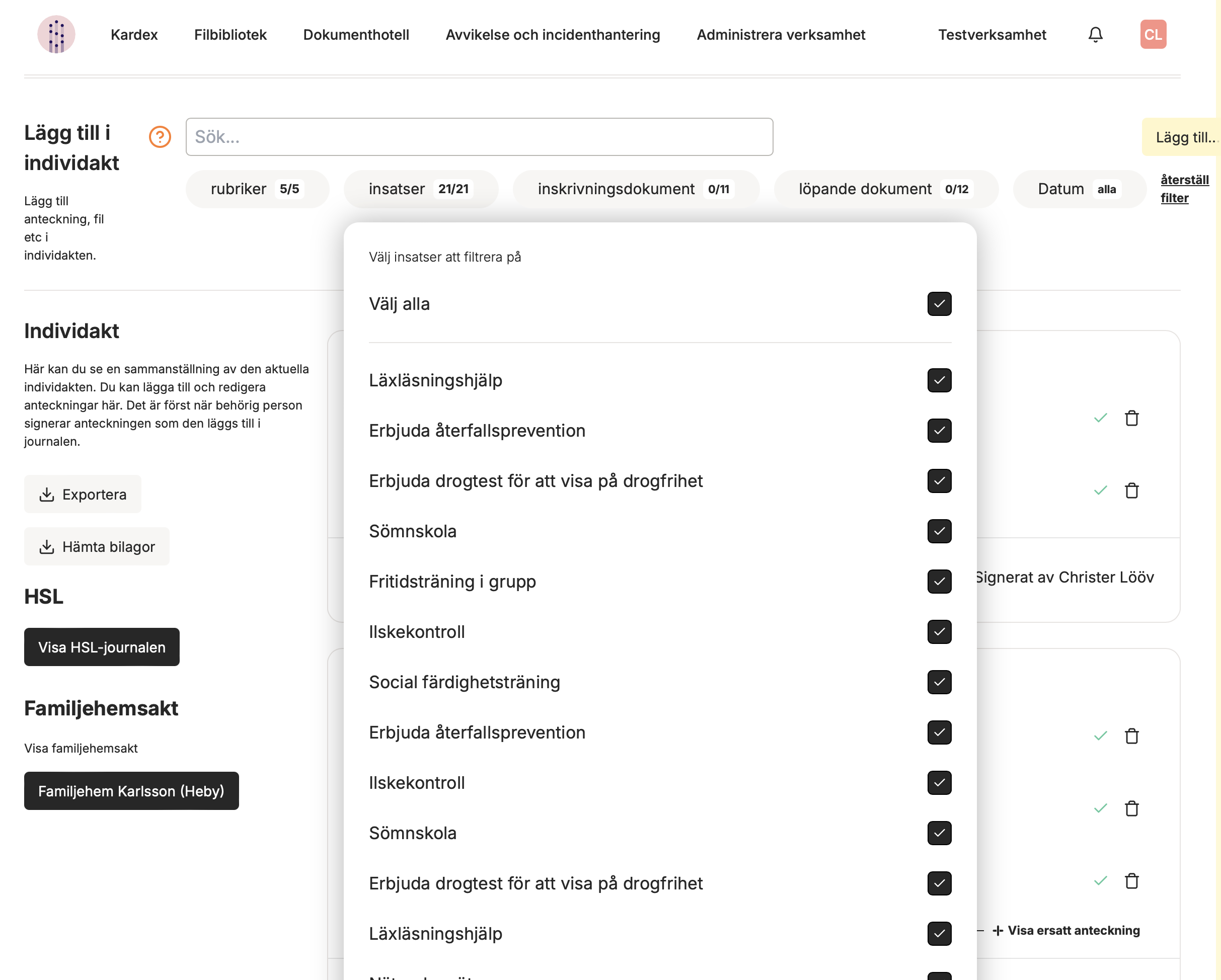Click the Exportera button
The width and height of the screenshot is (1221, 980).
[x=83, y=494]
